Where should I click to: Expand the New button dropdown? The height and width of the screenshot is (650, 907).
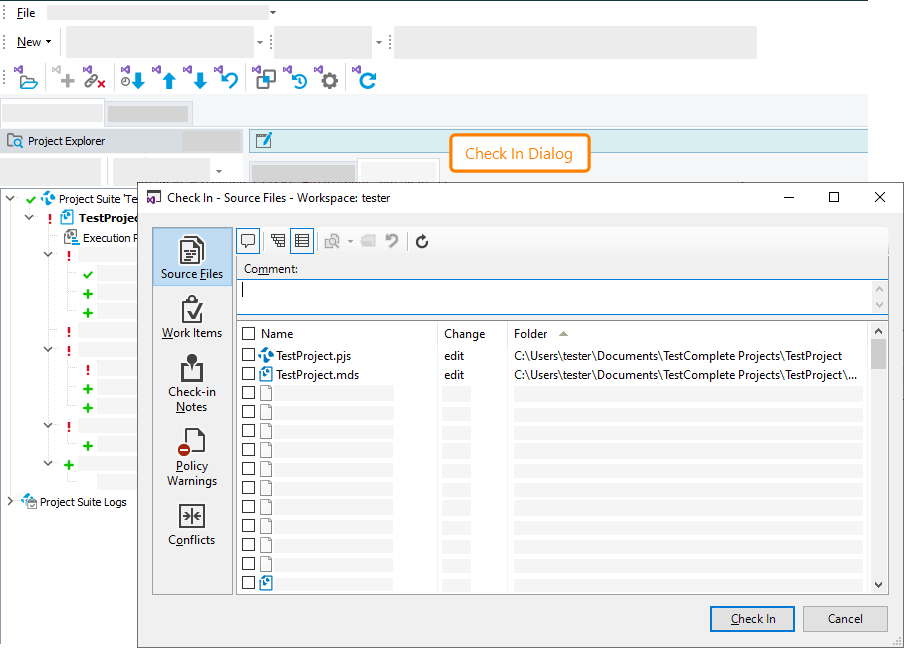pos(46,41)
